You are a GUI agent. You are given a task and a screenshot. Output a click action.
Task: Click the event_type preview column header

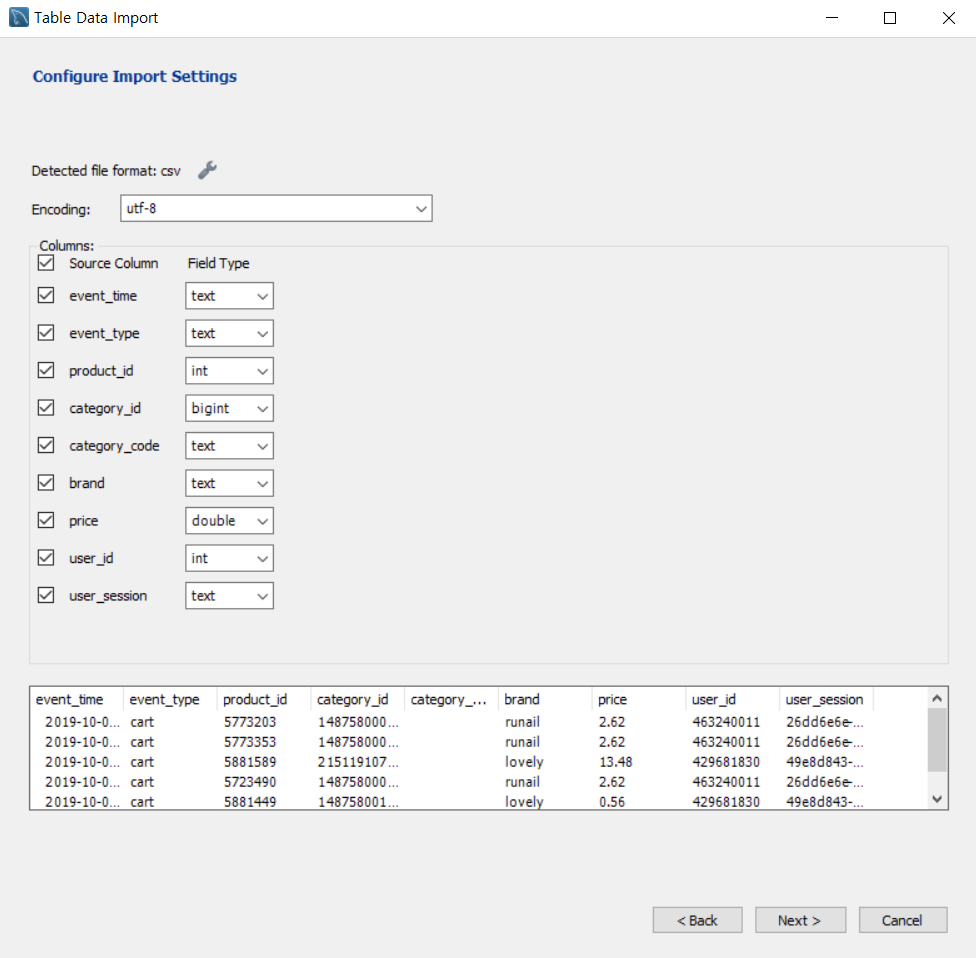[x=170, y=699]
